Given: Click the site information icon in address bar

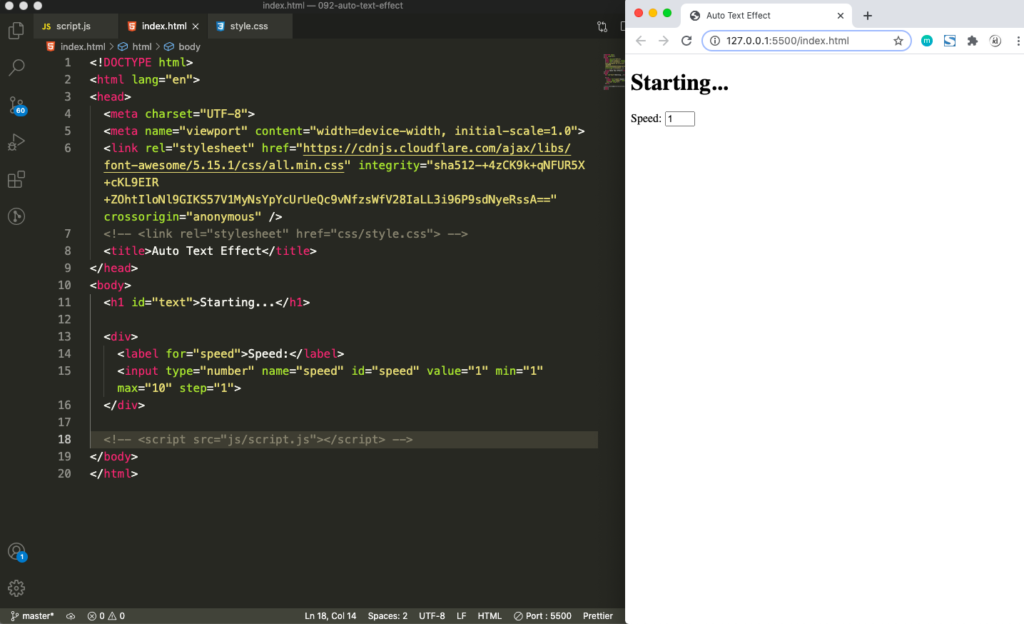Looking at the screenshot, I should (715, 40).
